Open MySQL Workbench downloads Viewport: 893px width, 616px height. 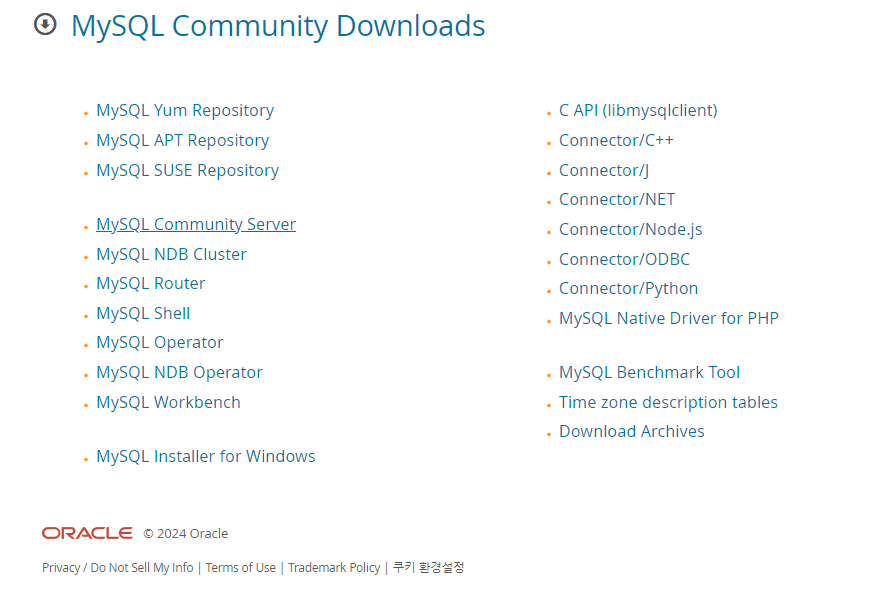(x=169, y=402)
